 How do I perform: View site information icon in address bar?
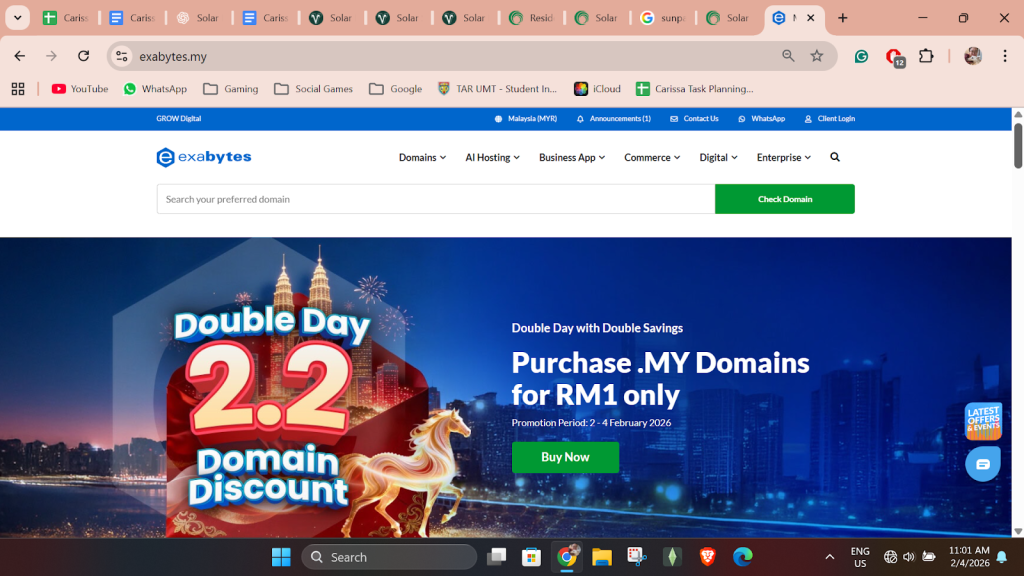click(121, 56)
